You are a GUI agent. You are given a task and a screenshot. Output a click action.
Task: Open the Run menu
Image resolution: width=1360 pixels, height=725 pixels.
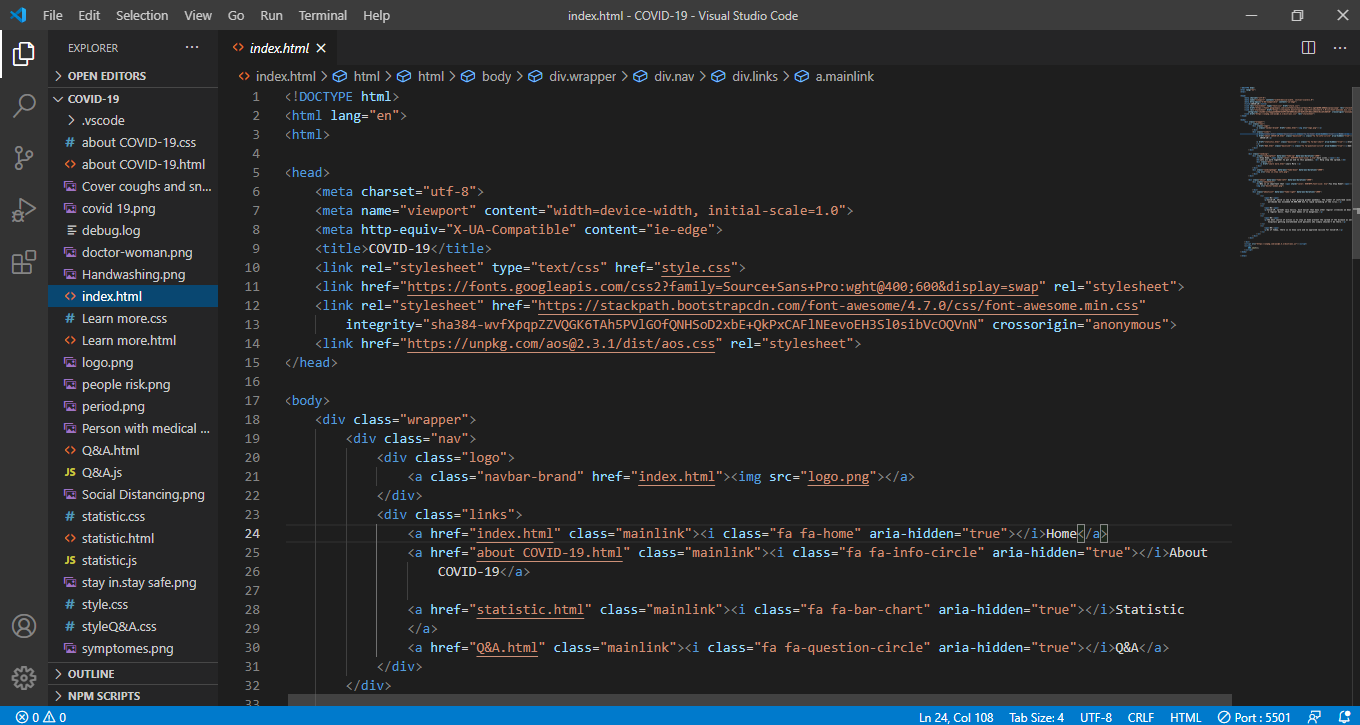click(x=271, y=15)
